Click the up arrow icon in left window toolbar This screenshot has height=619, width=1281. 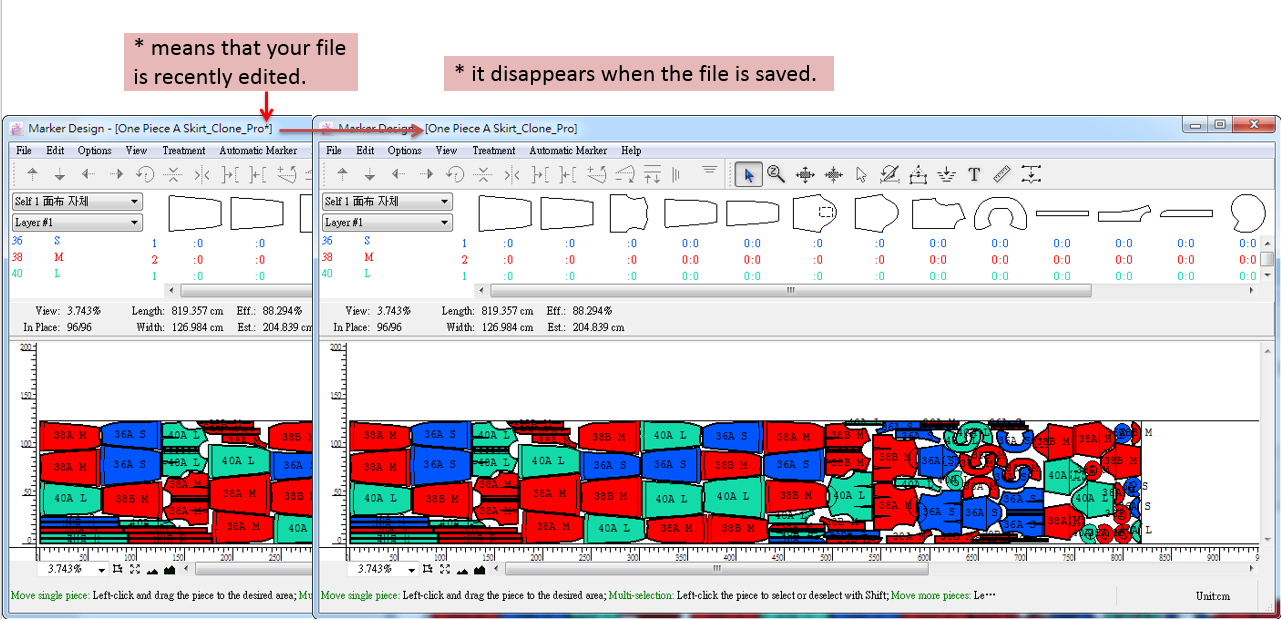(32, 175)
